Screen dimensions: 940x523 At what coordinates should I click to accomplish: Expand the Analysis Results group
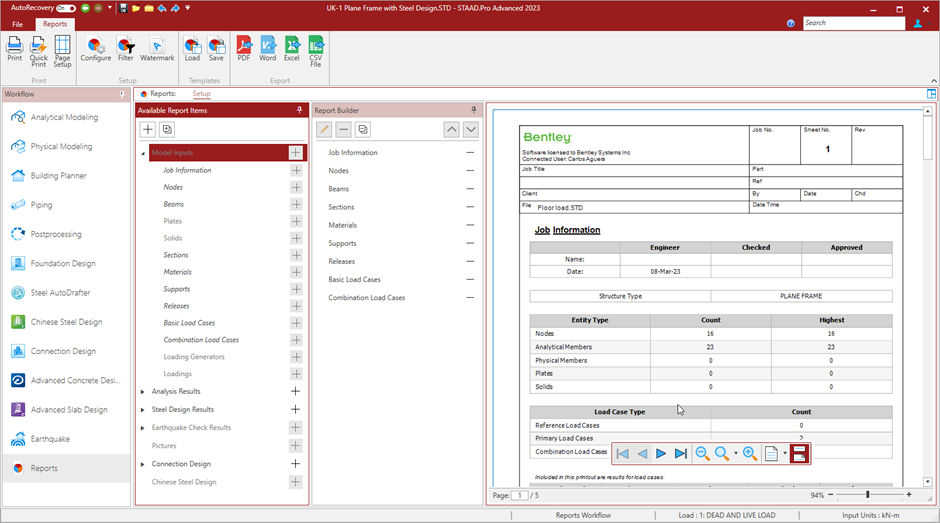pyautogui.click(x=143, y=392)
